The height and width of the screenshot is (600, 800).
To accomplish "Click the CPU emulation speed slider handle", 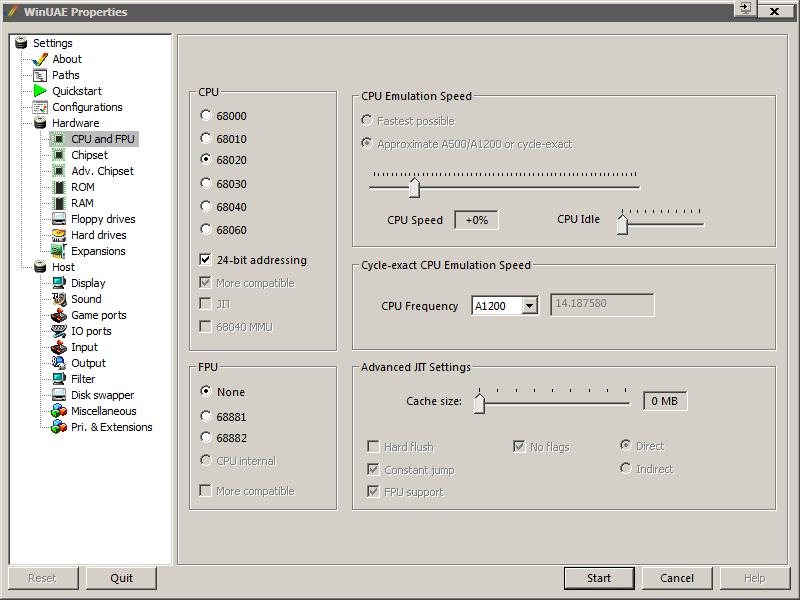I will coord(414,188).
